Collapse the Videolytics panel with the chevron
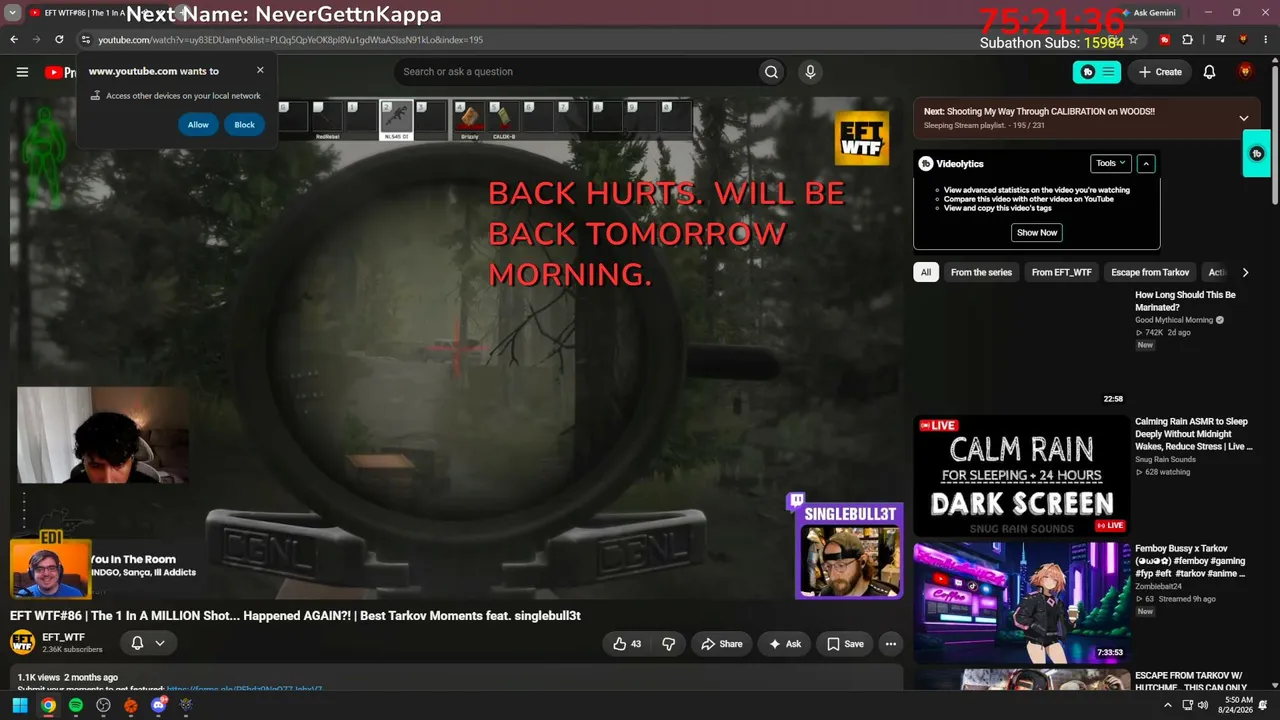 [x=1146, y=163]
